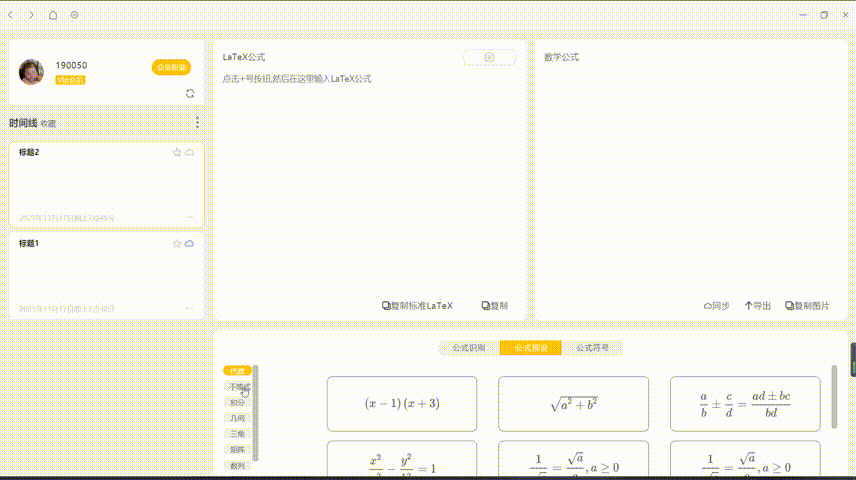Click the formula preset panel scrollbar
This screenshot has width=856, height=480.
pos(834,397)
